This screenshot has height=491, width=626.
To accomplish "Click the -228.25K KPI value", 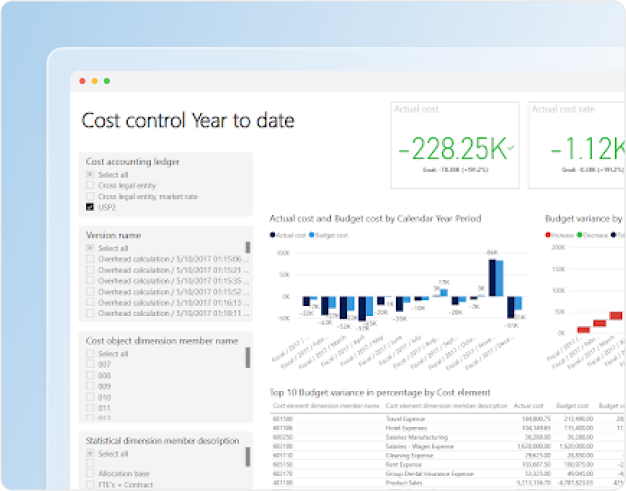I will (453, 148).
